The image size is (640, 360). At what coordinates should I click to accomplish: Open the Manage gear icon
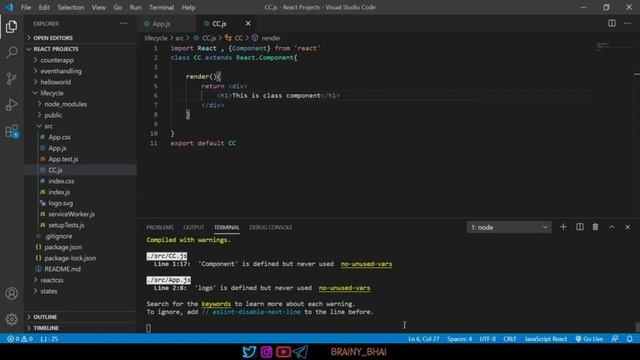click(x=11, y=319)
